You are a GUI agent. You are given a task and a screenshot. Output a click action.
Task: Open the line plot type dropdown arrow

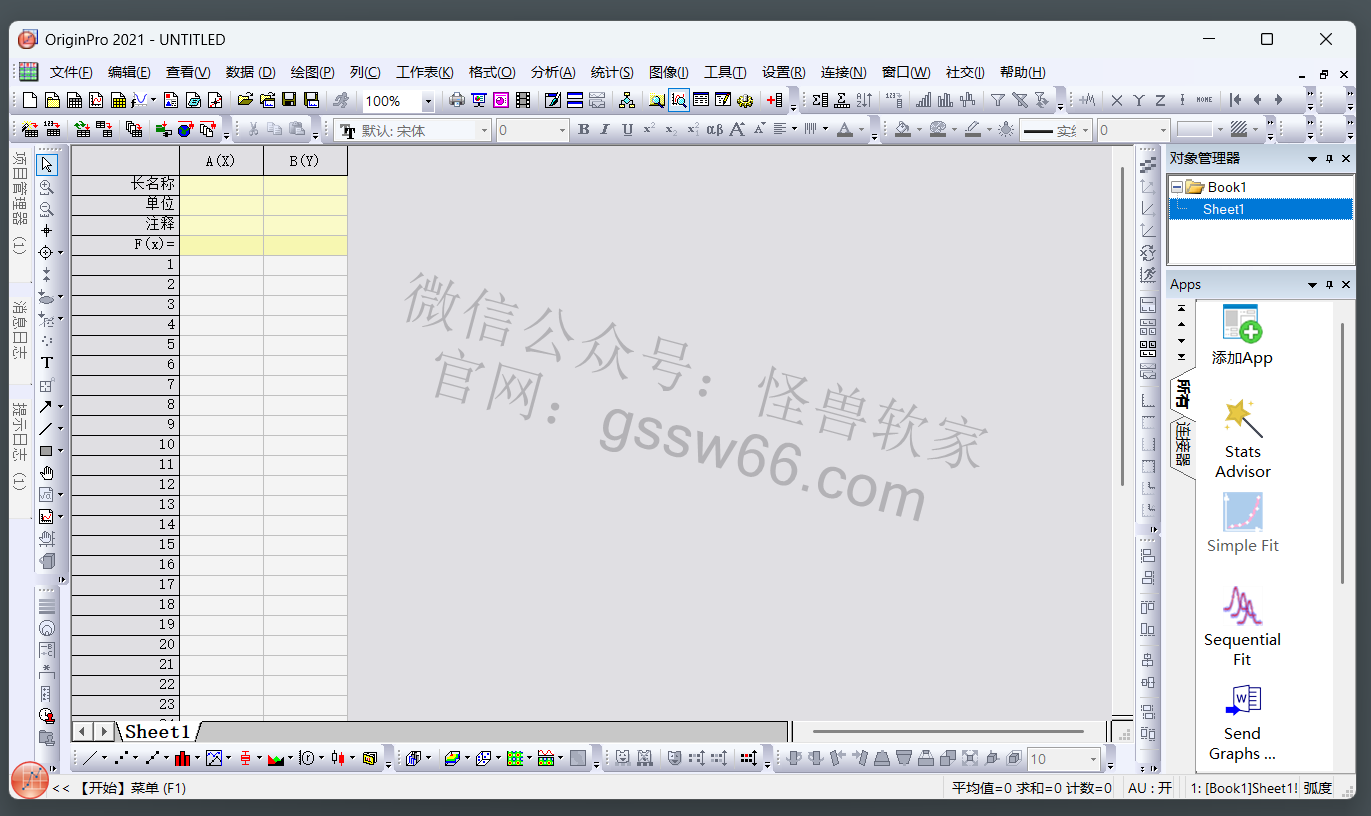pos(106,758)
